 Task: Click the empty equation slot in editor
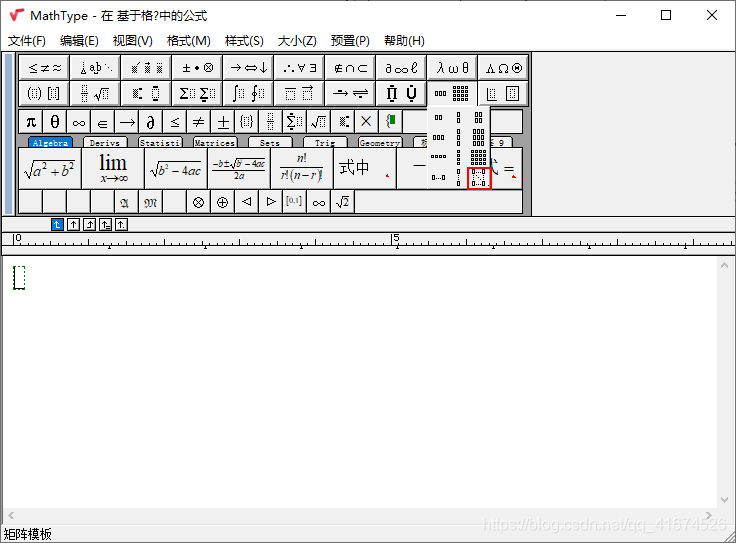pos(19,278)
